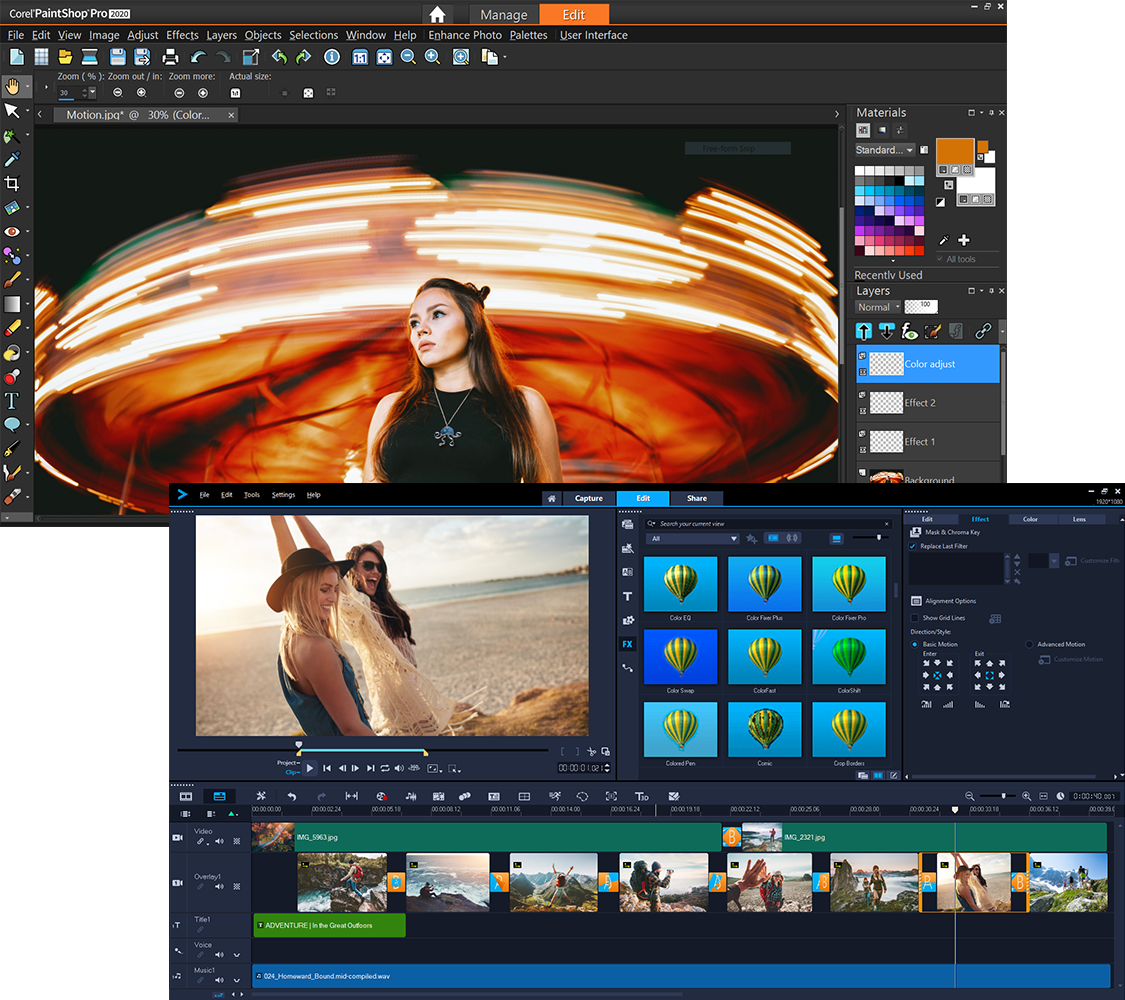The width and height of the screenshot is (1125, 1000).
Task: Open the Title library T icon
Action: [628, 596]
